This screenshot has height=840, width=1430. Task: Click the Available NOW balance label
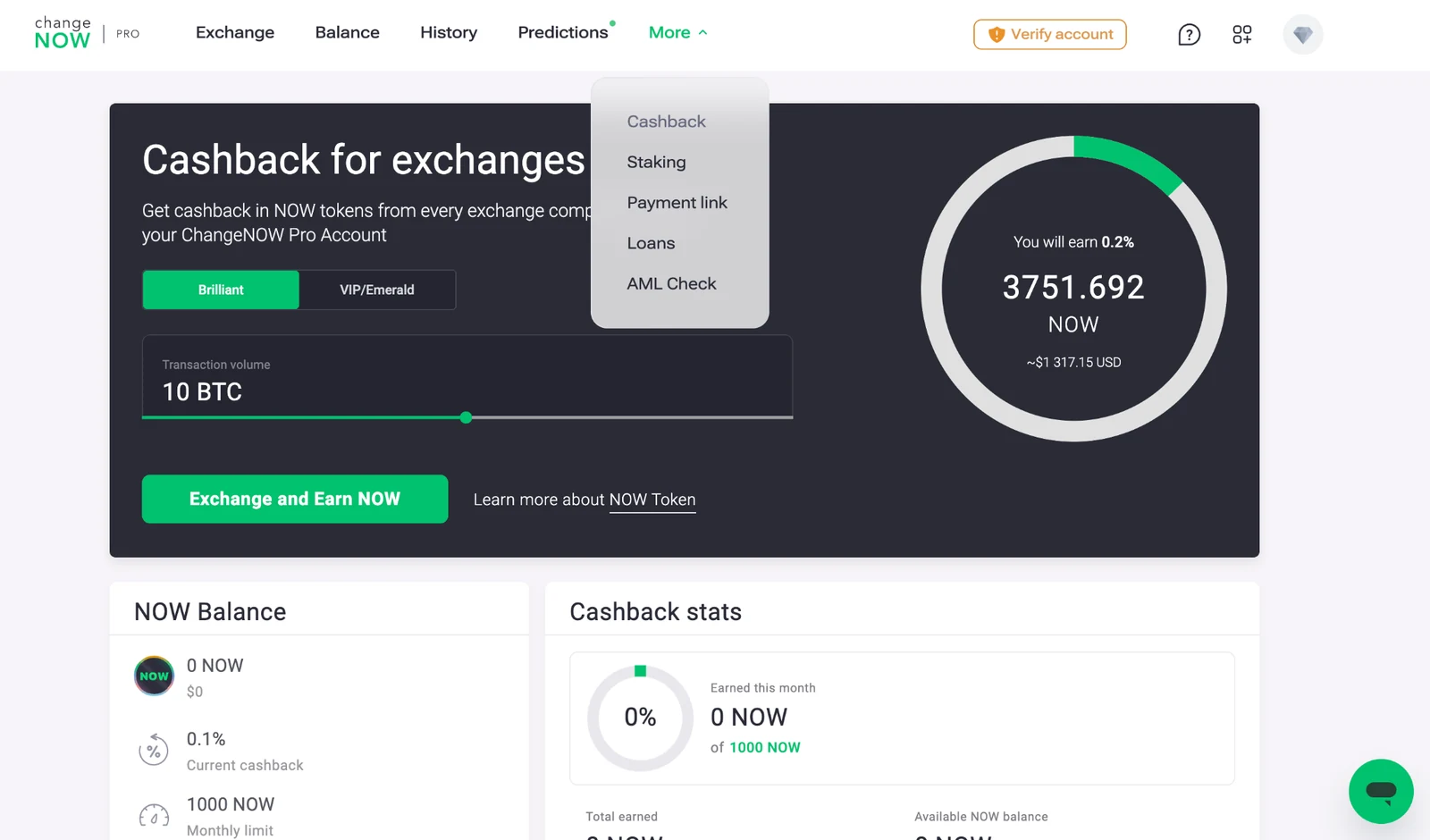980,817
